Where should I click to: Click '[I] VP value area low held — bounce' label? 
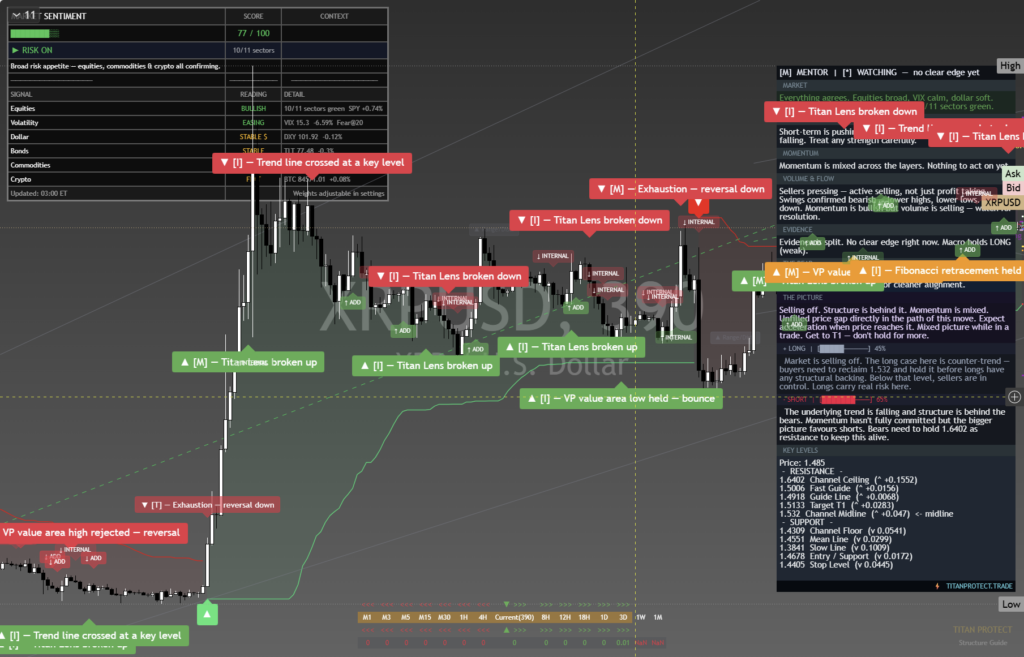click(x=621, y=398)
